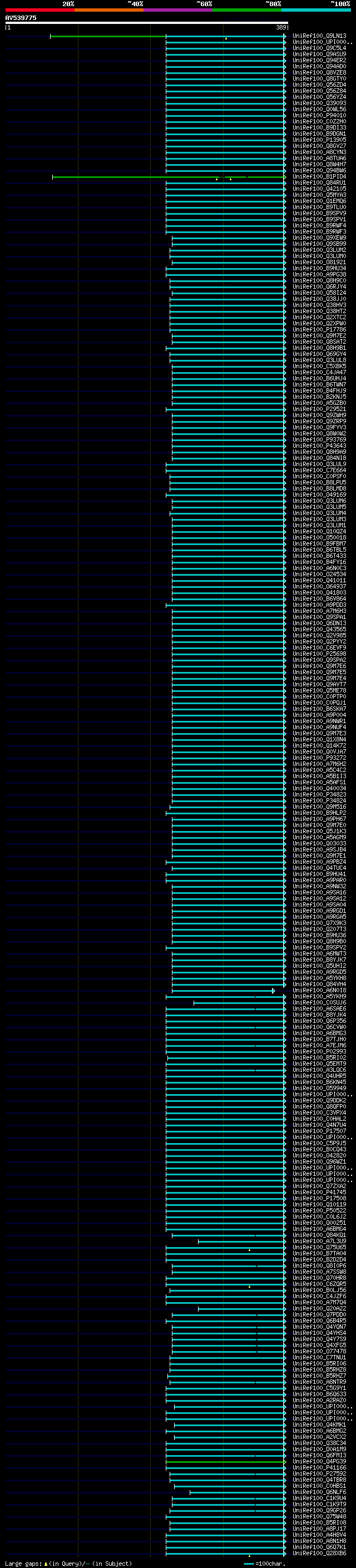Screen dimensions: 356x1568
Task: Select label UniRef100_O64937
Action: pyautogui.click(x=319, y=586)
